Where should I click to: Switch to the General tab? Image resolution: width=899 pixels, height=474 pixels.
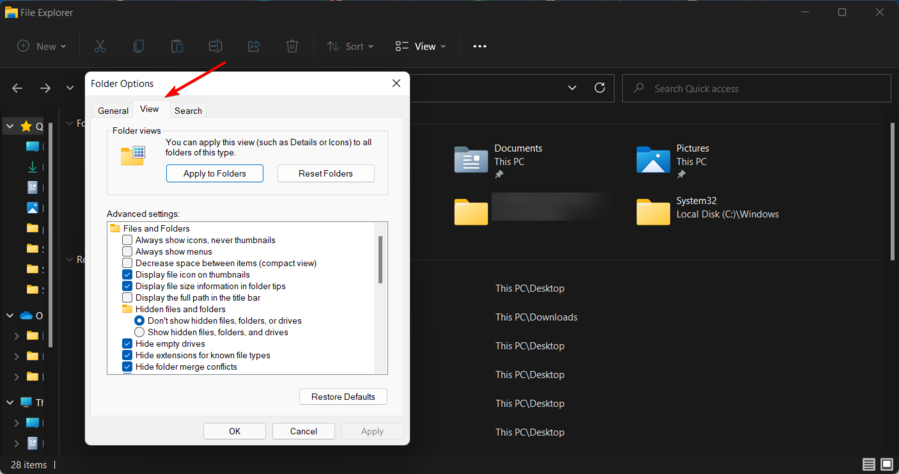(113, 111)
